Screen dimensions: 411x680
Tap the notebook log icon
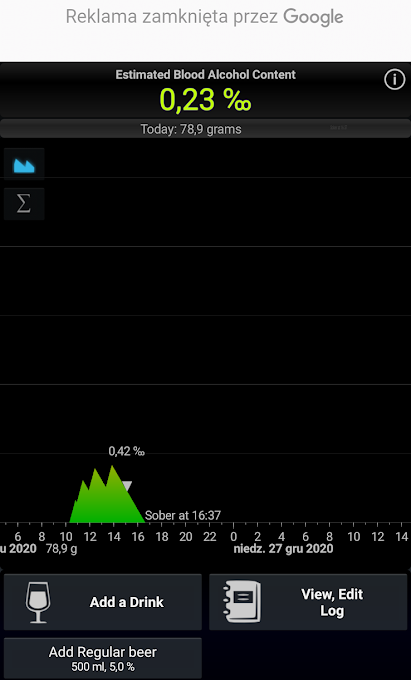(x=242, y=602)
